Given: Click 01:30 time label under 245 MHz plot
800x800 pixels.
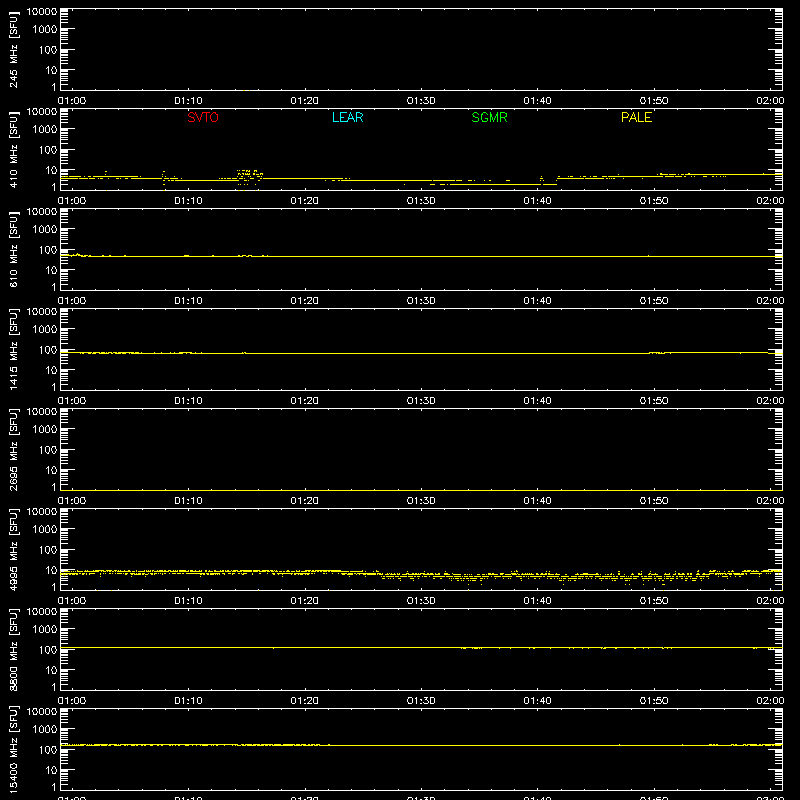Looking at the screenshot, I should click(421, 101).
